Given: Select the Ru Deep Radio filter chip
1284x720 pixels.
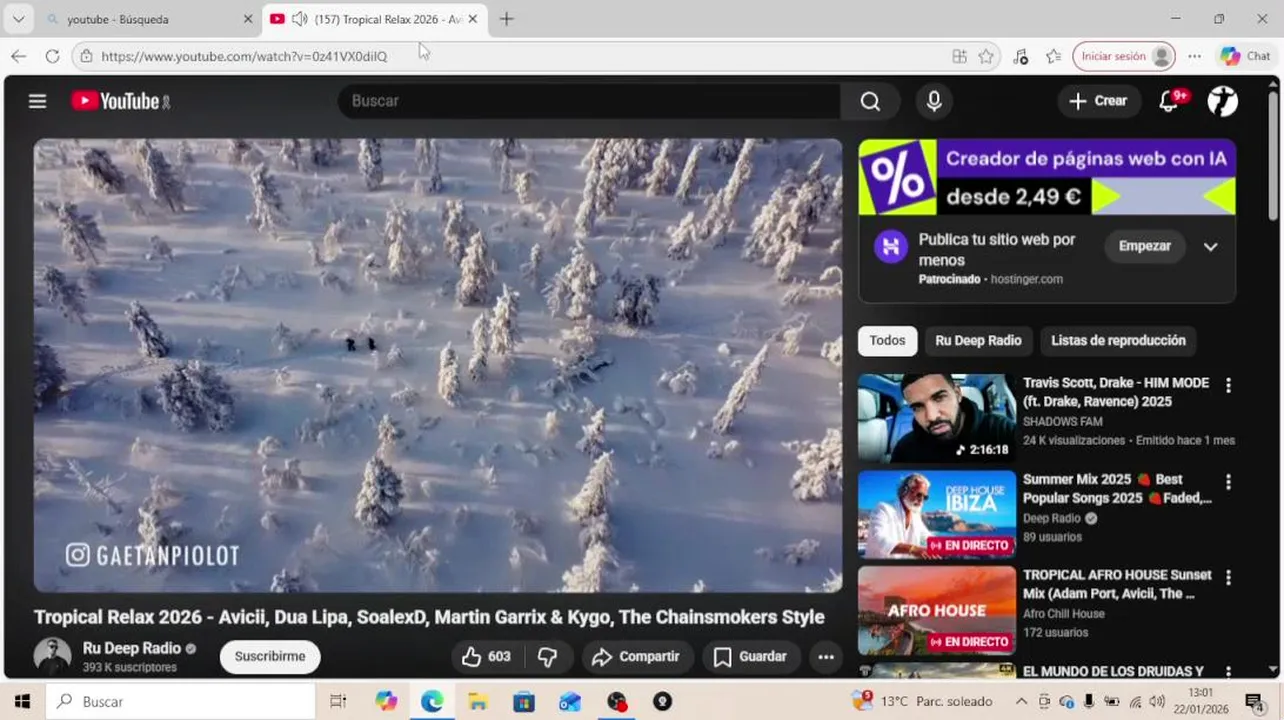Looking at the screenshot, I should [978, 341].
